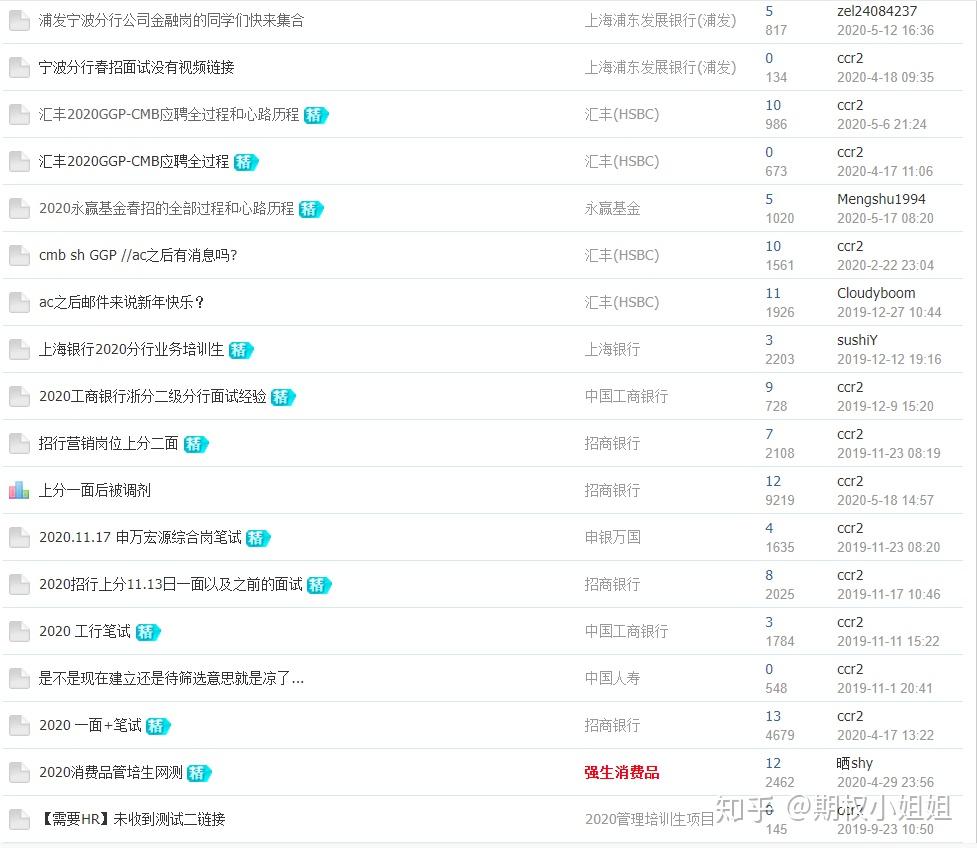Open thread ac之后邮件来说新年快乐?

[122, 302]
